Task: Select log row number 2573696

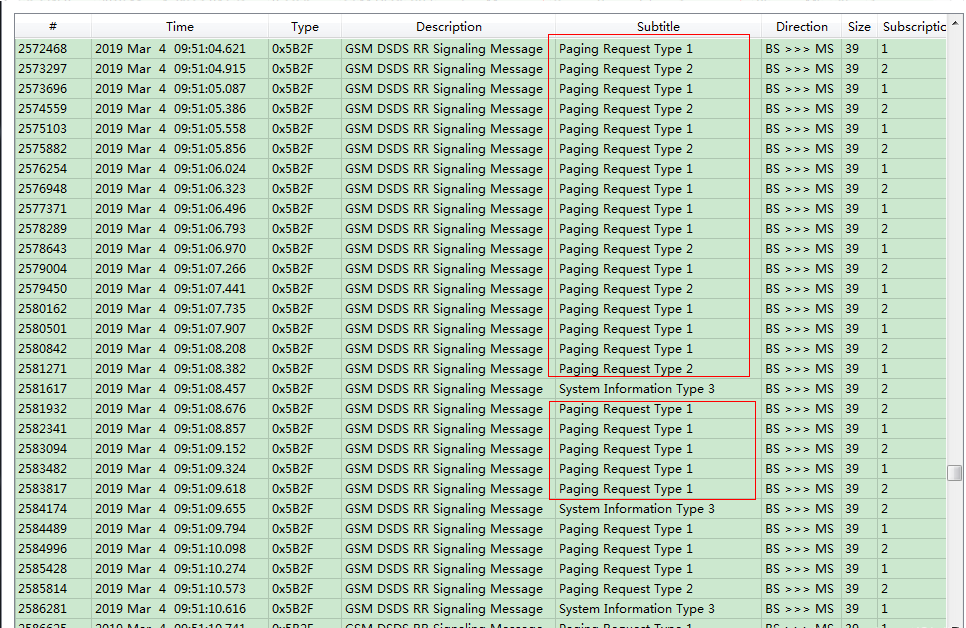Action: tap(480, 89)
